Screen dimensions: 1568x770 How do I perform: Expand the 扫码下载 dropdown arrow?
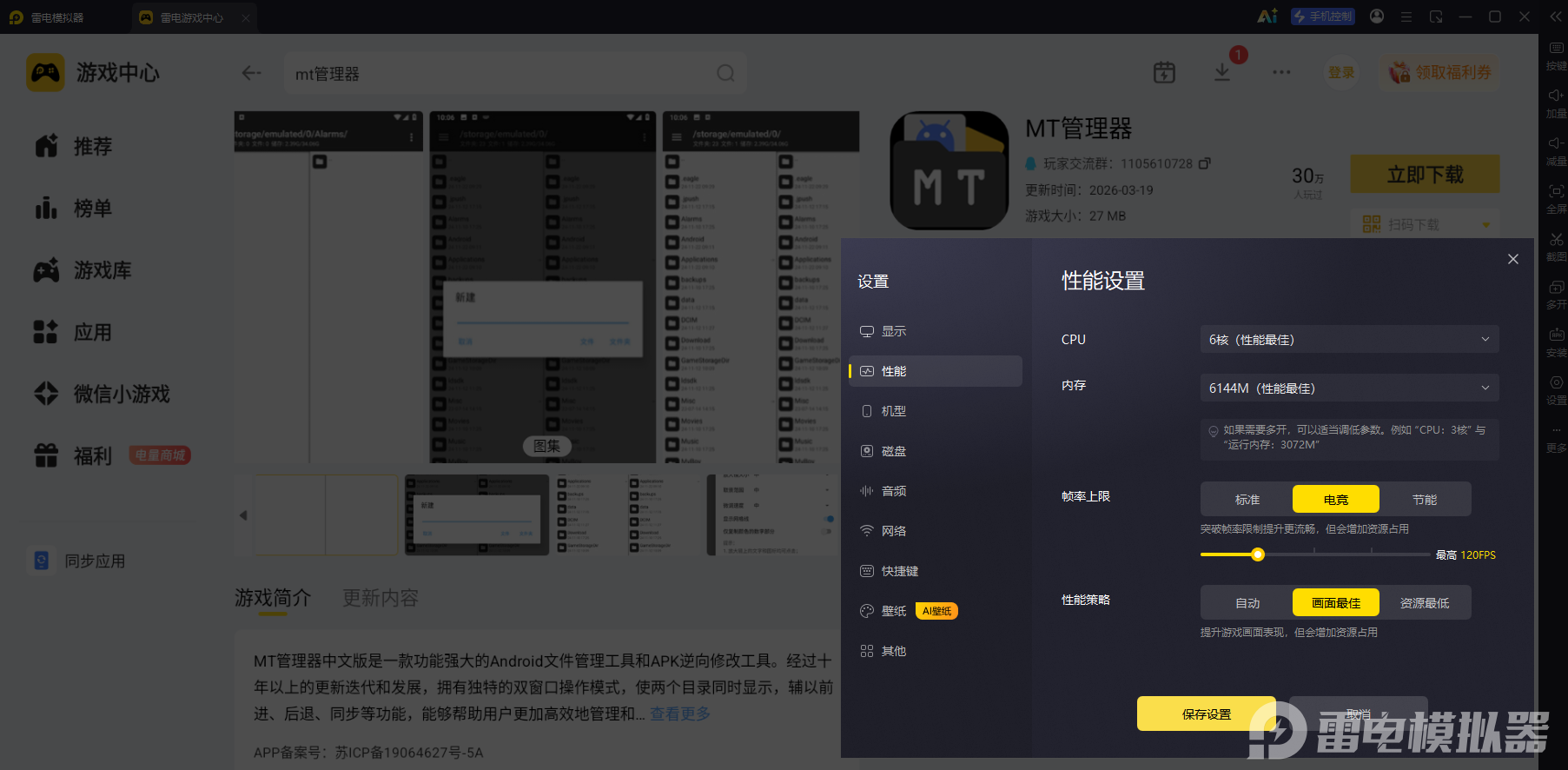pos(1485,225)
